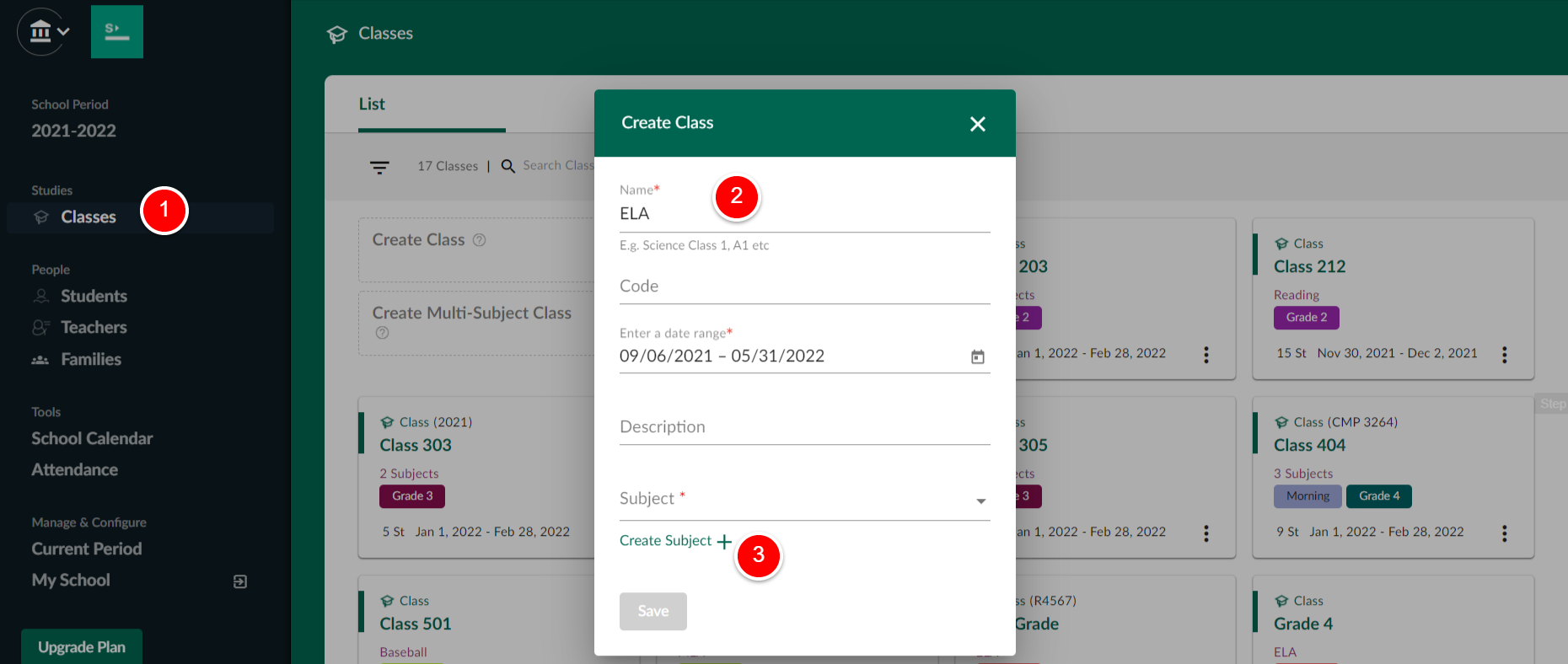Click the Class 501 graduation cap icon
The width and height of the screenshot is (1568, 664).
pos(387,601)
